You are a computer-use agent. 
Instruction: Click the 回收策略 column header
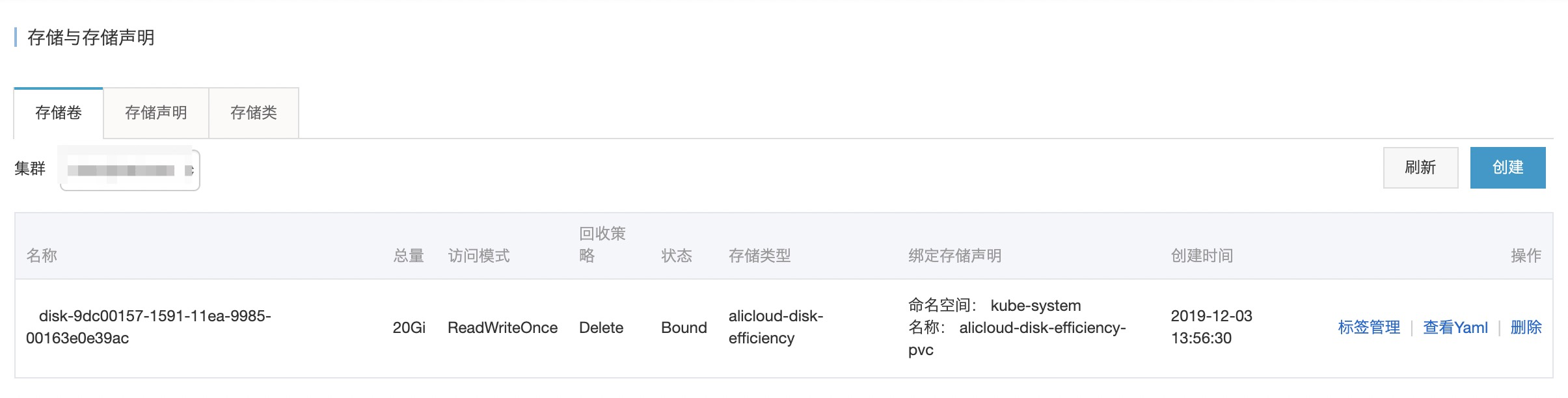602,245
